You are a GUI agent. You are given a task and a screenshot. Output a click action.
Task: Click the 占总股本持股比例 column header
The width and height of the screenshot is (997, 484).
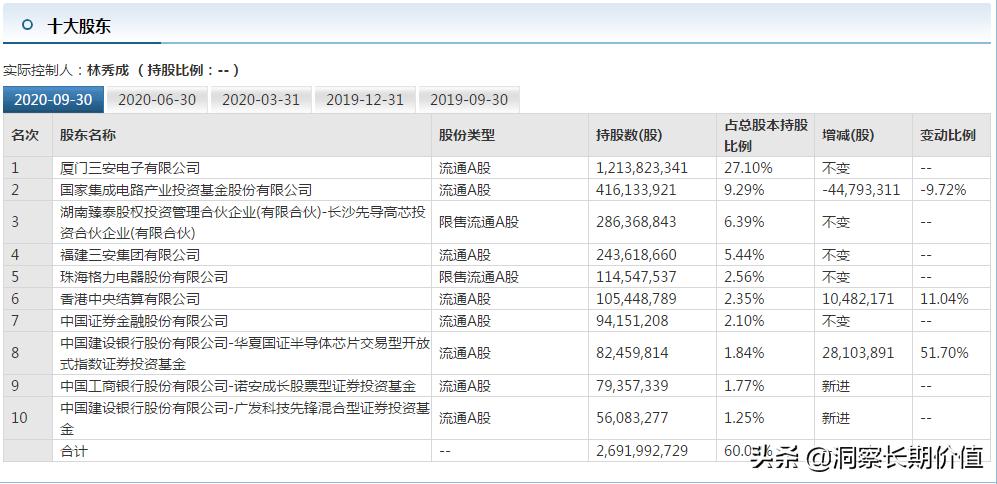[766, 135]
